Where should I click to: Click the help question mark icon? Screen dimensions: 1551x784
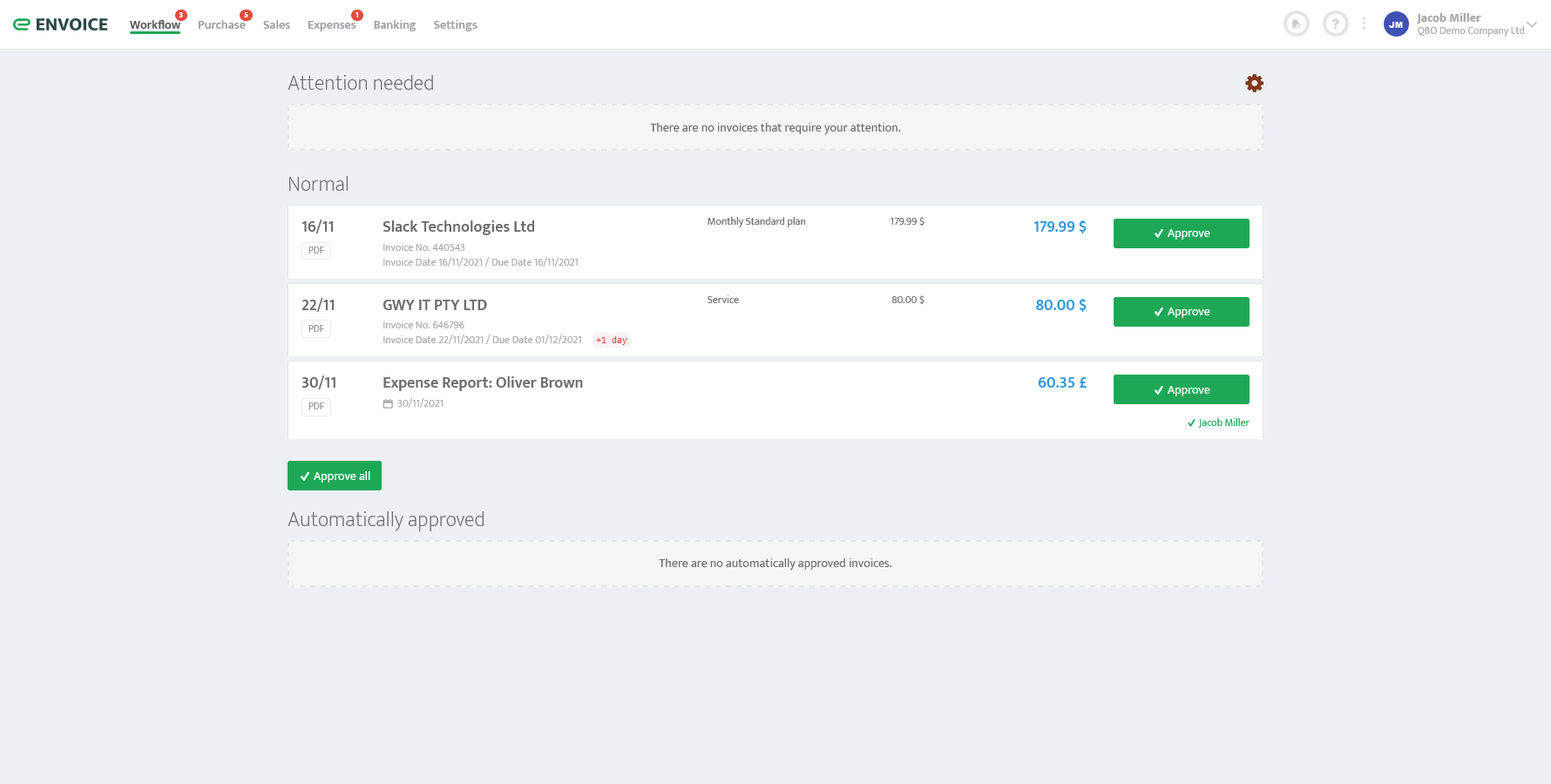(1335, 24)
